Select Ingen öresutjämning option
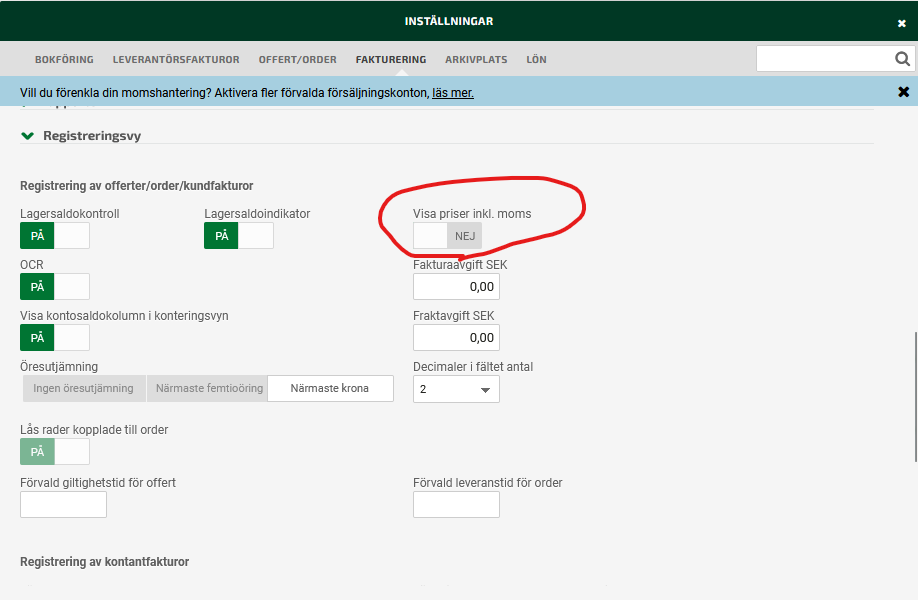The width and height of the screenshot is (918, 600). click(x=83, y=389)
